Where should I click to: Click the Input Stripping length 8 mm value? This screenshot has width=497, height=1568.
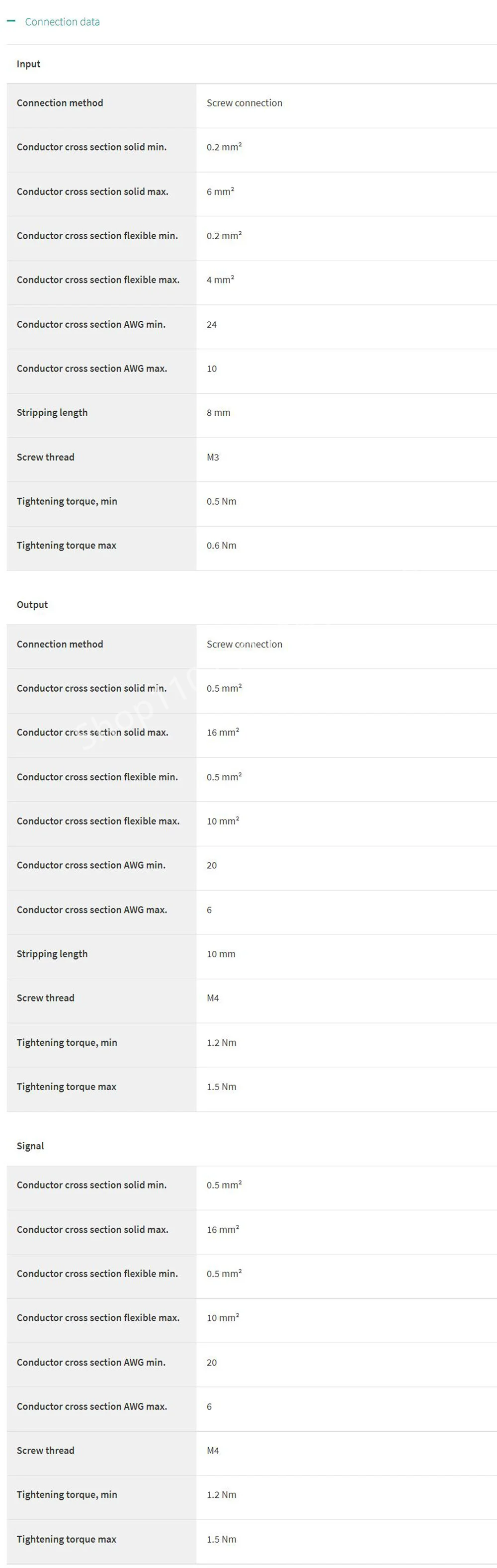click(x=218, y=413)
